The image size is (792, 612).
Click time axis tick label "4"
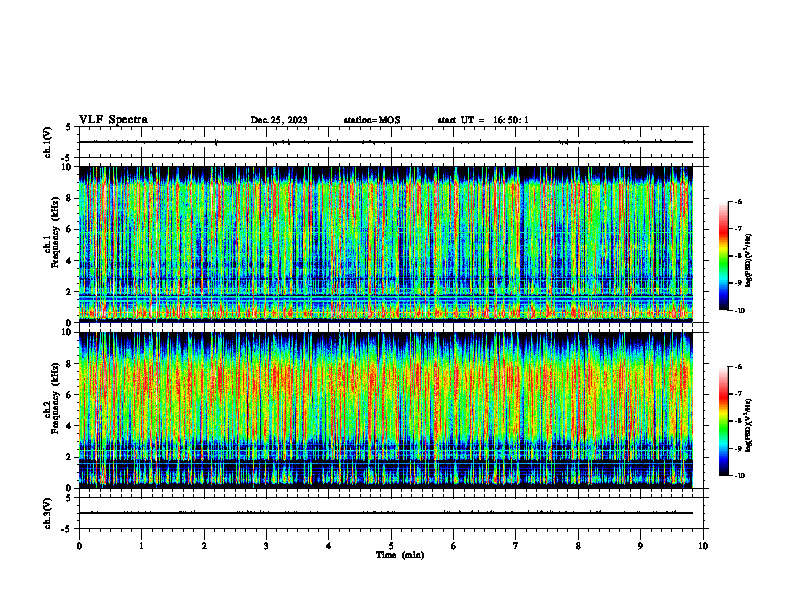tap(329, 546)
